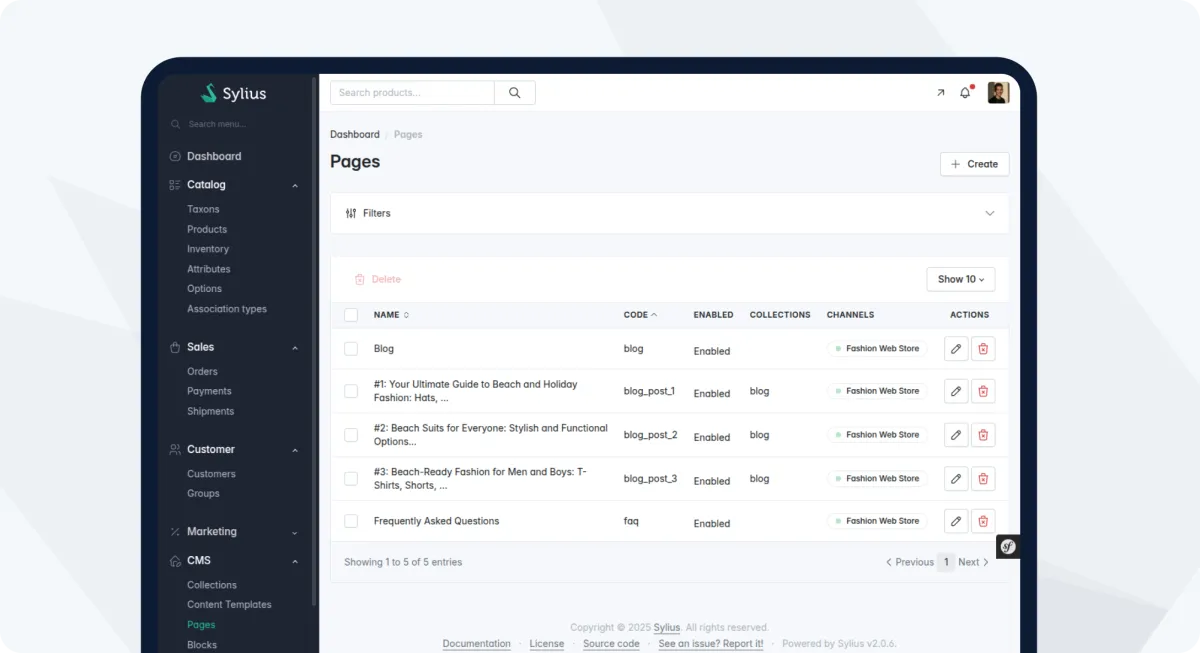1200x653 pixels.
Task: Select the Frequently Asked Questions checkbox
Action: pyautogui.click(x=351, y=521)
